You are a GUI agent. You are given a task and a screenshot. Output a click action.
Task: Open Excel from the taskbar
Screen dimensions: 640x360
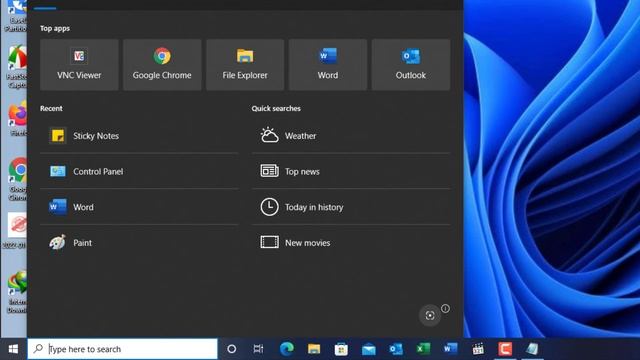click(x=423, y=349)
